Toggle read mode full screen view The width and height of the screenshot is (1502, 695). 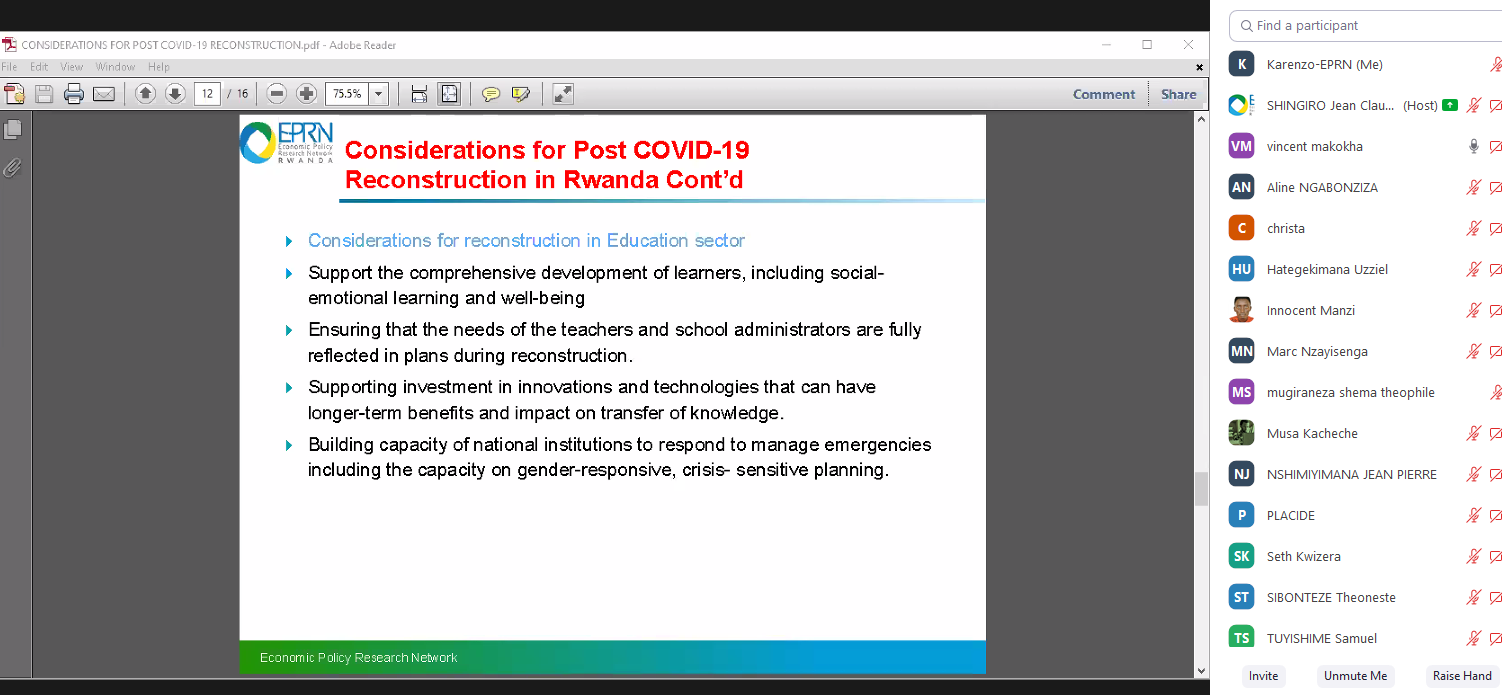[563, 94]
